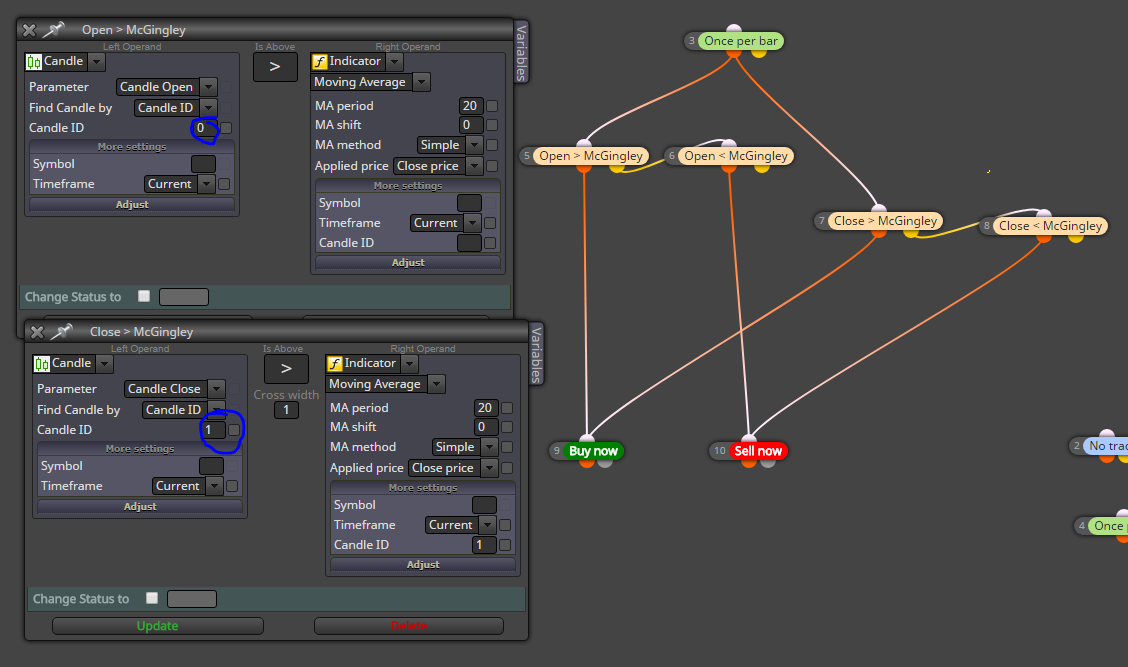
Task: Click left Adjust button in Close > McGingley panel
Action: click(x=140, y=507)
